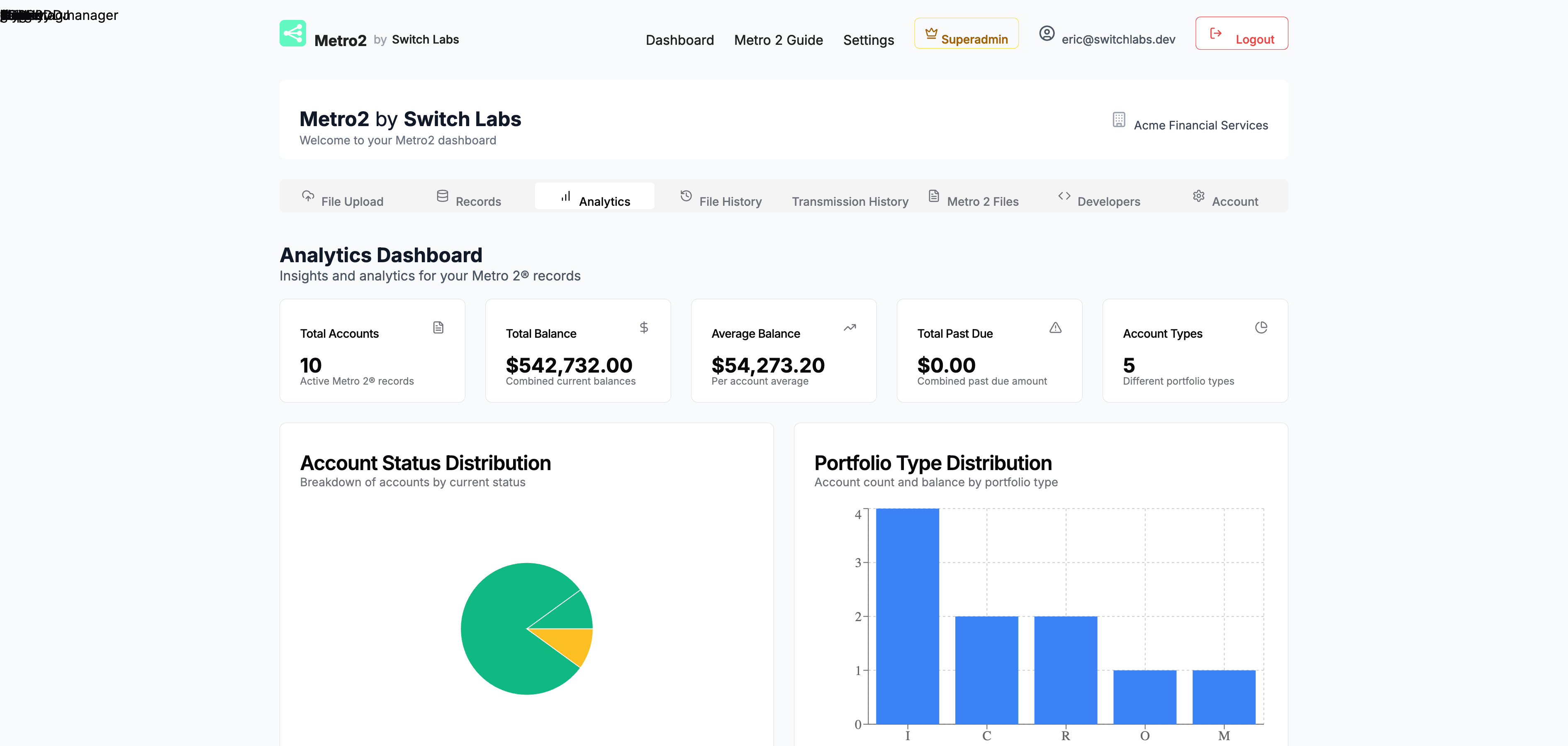This screenshot has width=1568, height=746.
Task: Click the user profile avatar icon
Action: click(1046, 34)
